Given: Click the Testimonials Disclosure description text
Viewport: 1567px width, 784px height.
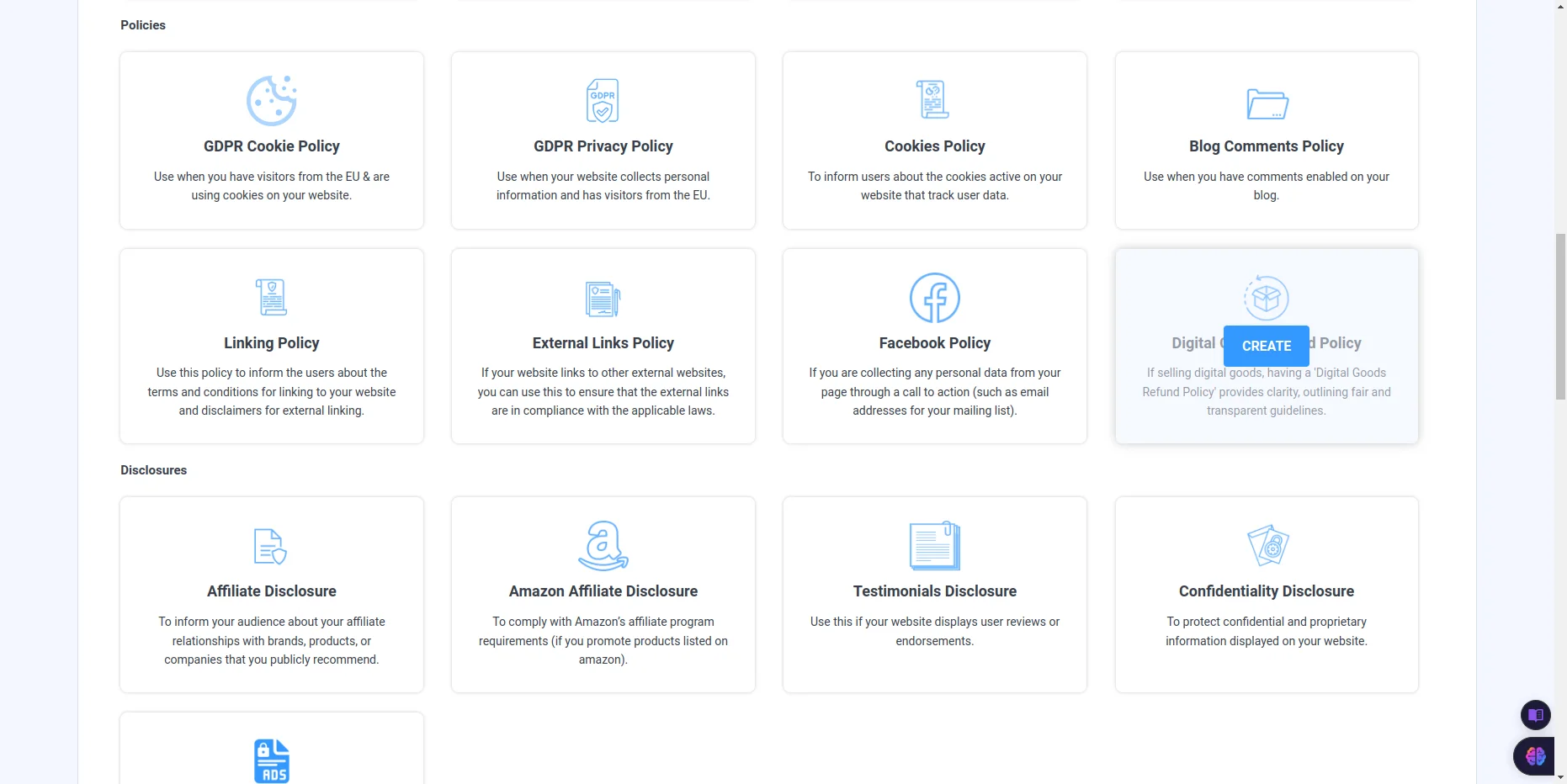Looking at the screenshot, I should coord(935,631).
